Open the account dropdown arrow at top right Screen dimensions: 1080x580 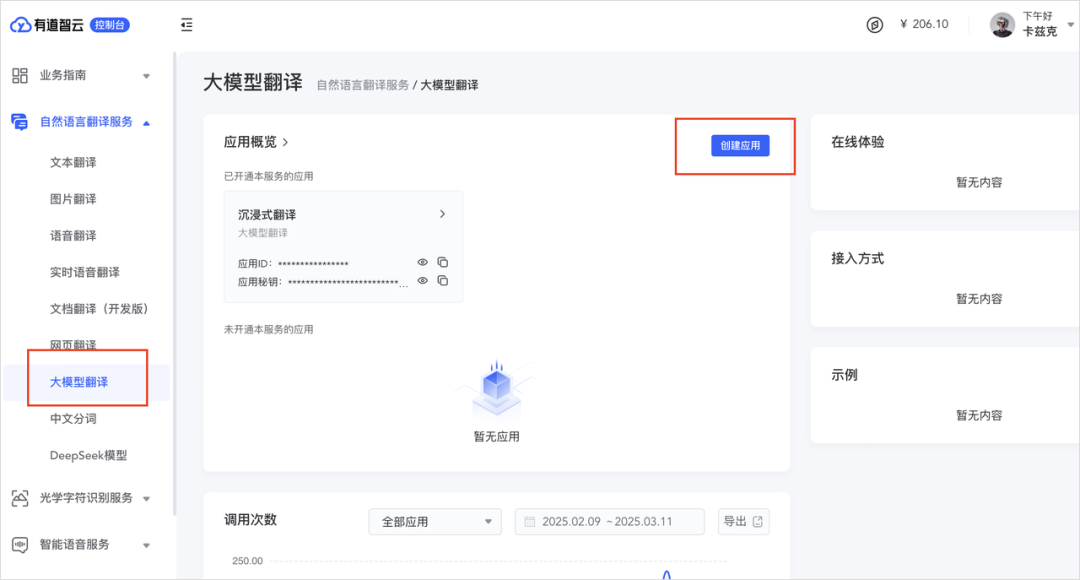coord(1070,25)
